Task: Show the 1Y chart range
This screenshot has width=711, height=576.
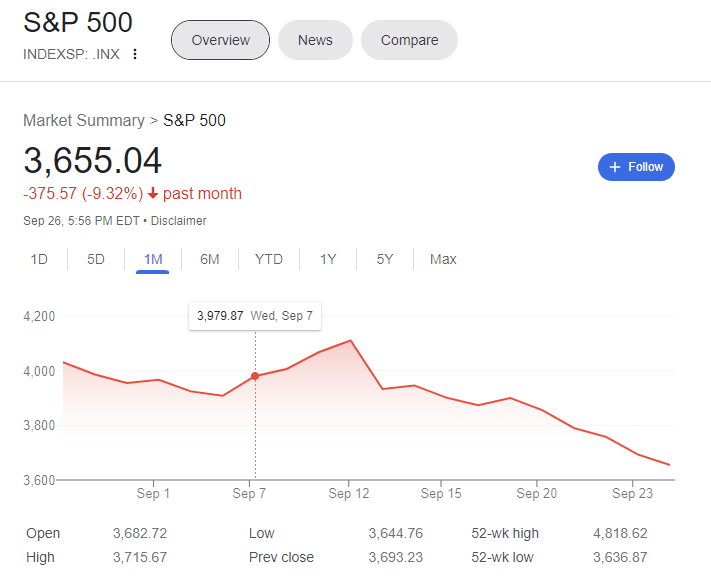Action: coord(328,259)
